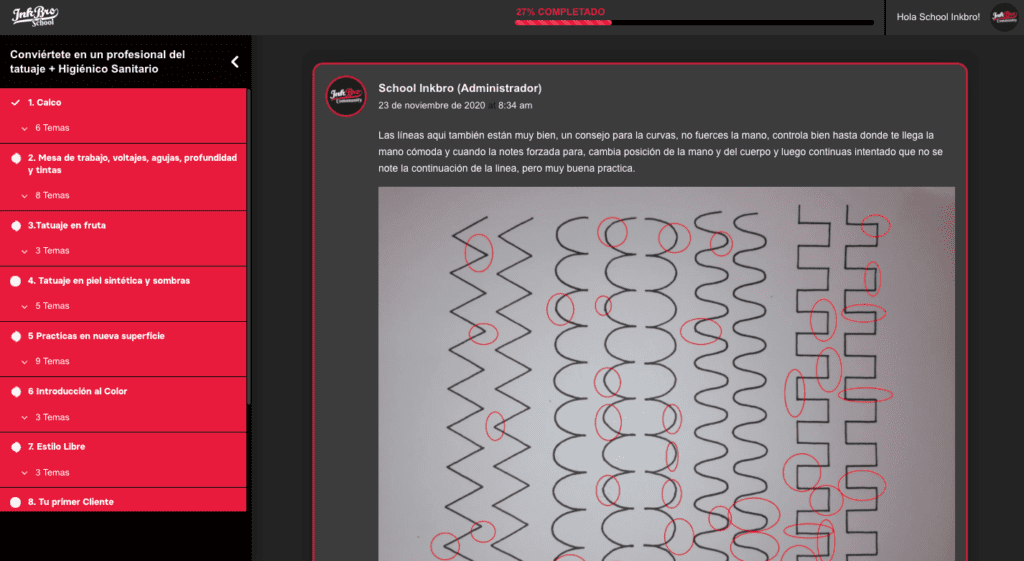
Task: Toggle completion circle for Practicas en nueva superficie
Action: tap(15, 336)
